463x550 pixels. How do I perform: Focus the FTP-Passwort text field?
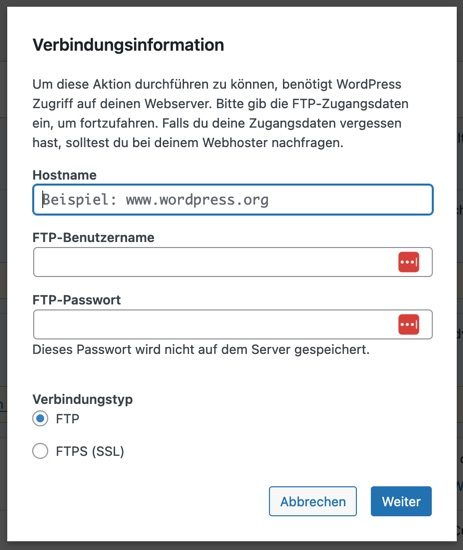233,324
